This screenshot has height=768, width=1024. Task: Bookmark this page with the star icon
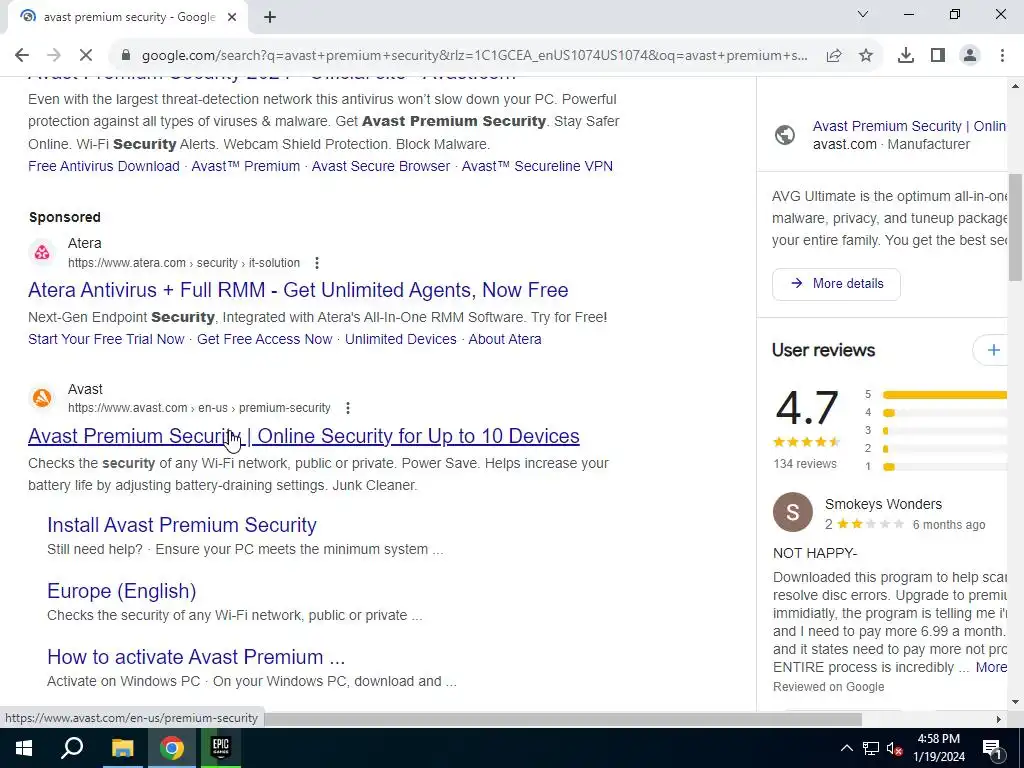(866, 56)
